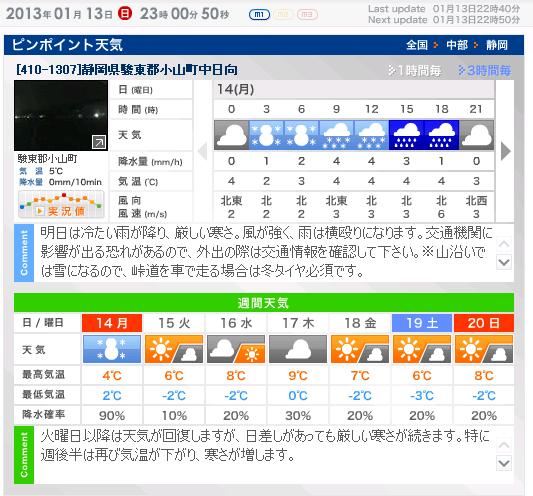The height and width of the screenshot is (496, 533).
Task: Click the snowman weather icon at hour 3
Action: click(x=266, y=135)
